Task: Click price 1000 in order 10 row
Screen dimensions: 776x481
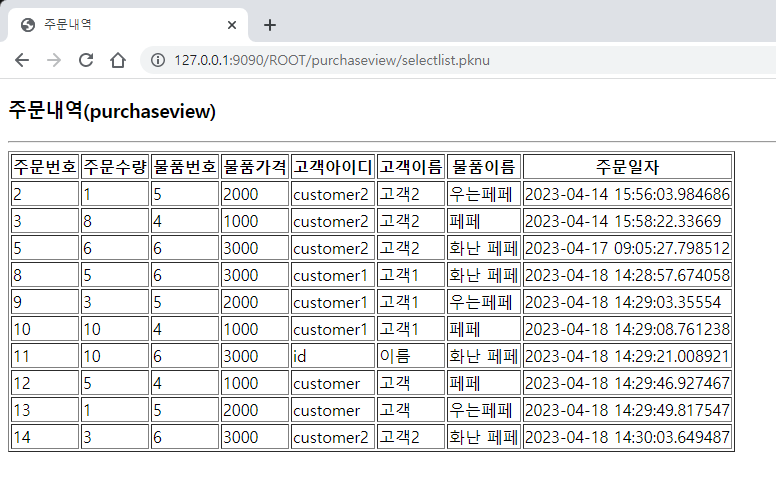Action: click(255, 329)
